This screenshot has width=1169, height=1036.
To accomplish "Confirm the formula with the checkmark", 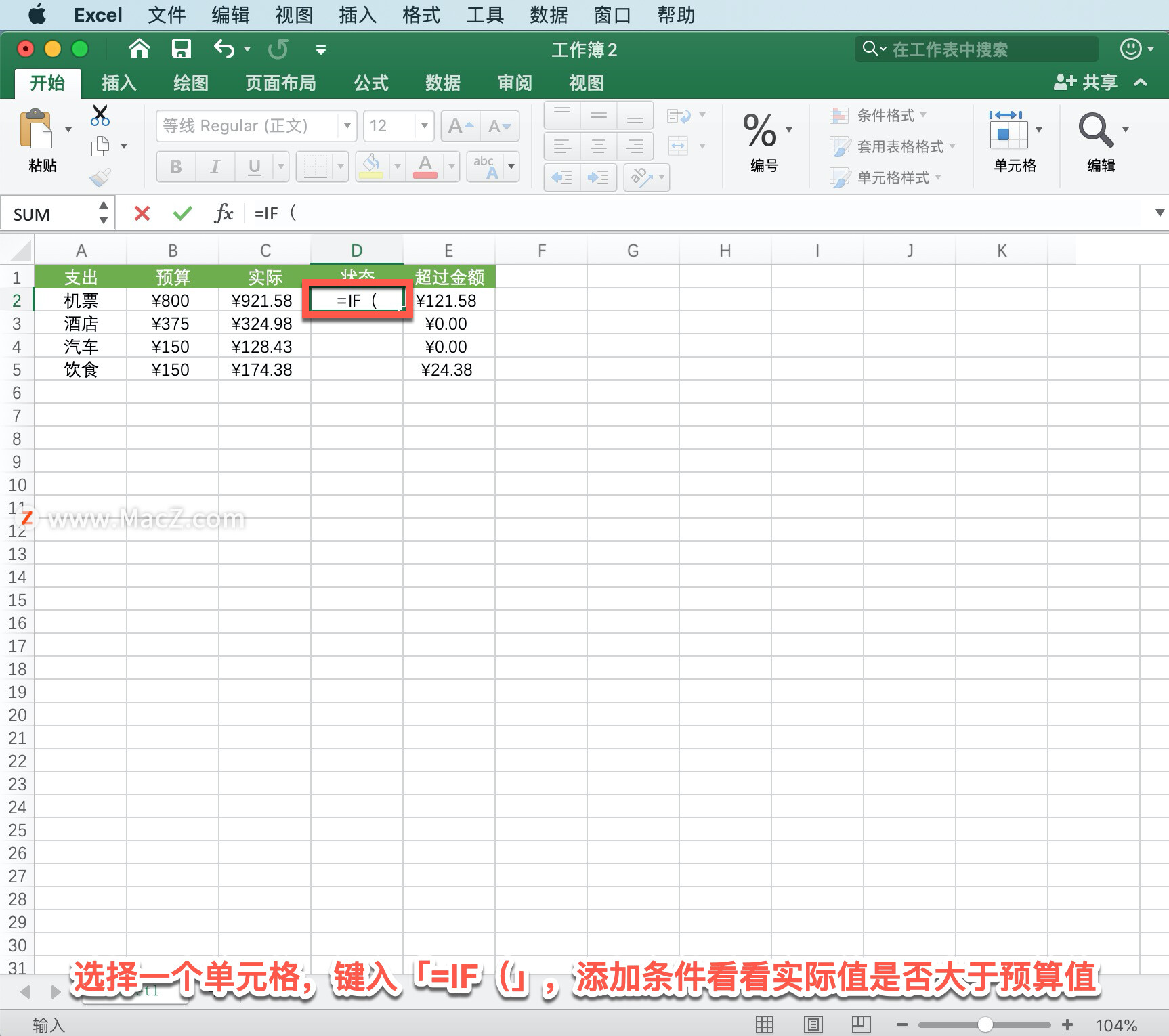I will tap(182, 213).
